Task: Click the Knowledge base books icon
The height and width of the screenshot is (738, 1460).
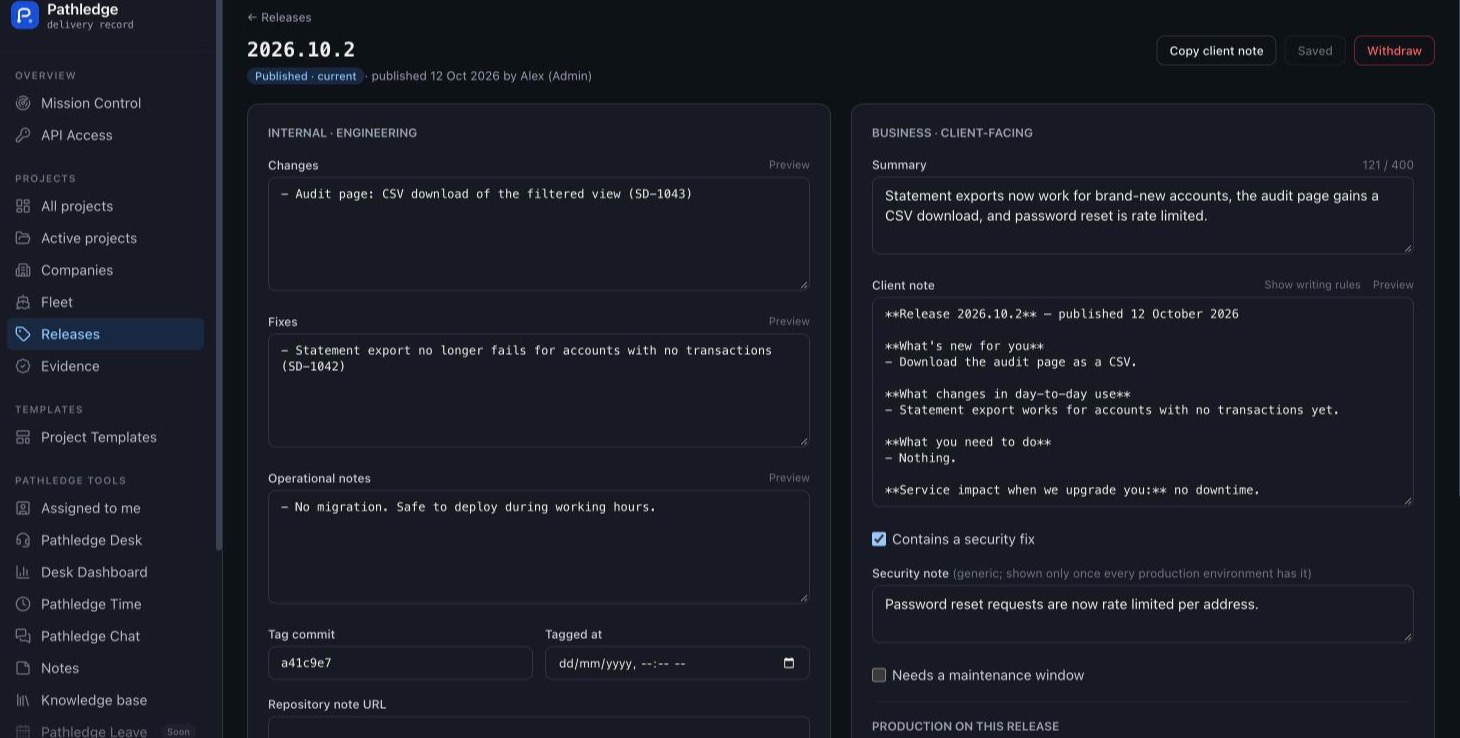Action: click(23, 700)
